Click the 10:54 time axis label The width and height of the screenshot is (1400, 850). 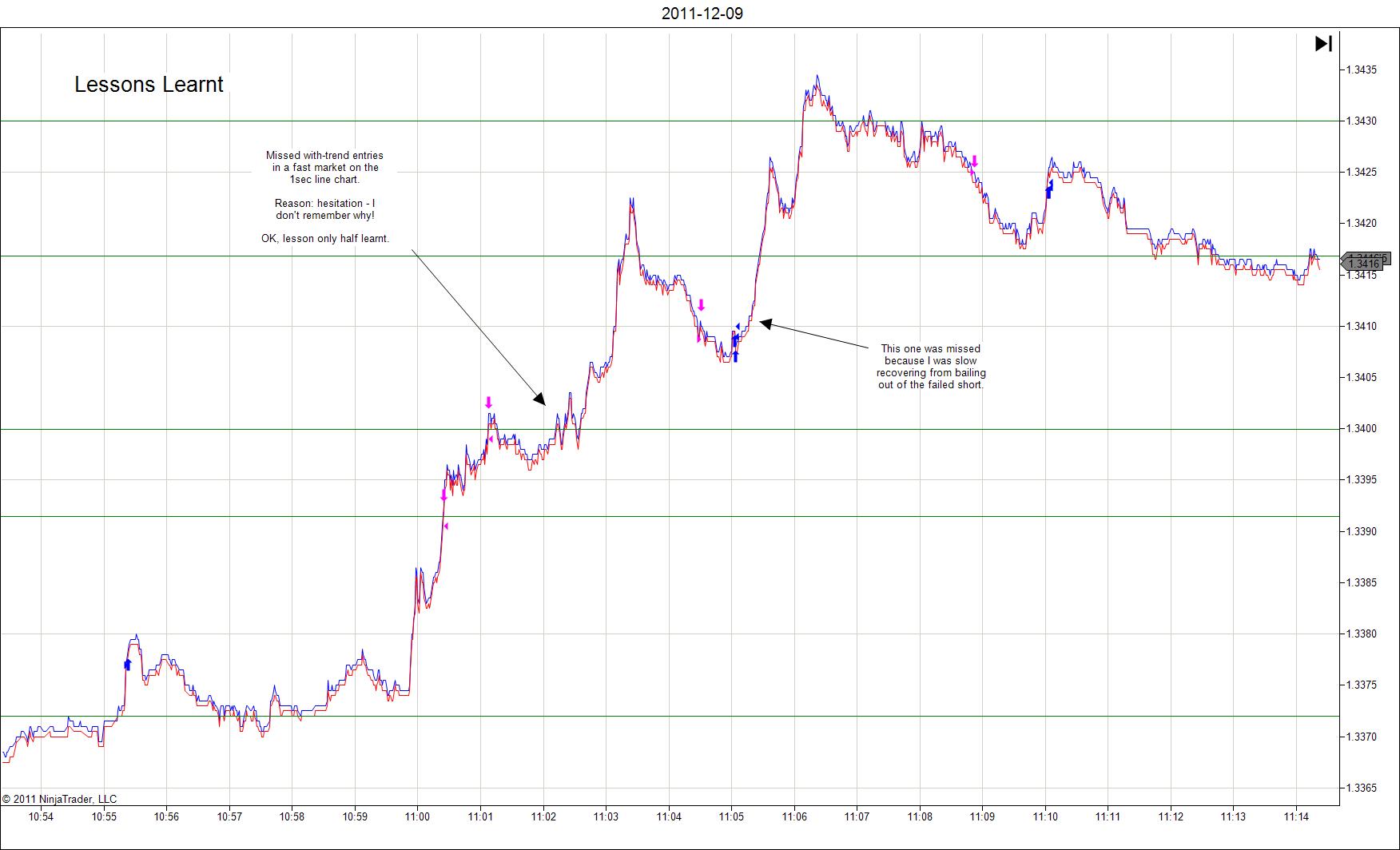[41, 817]
